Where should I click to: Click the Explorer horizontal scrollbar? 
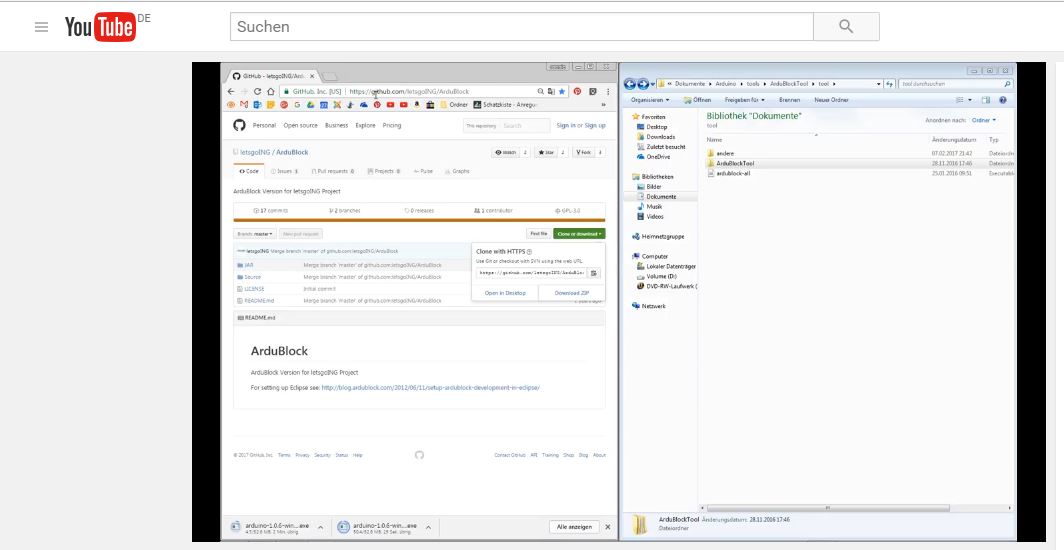click(x=850, y=506)
